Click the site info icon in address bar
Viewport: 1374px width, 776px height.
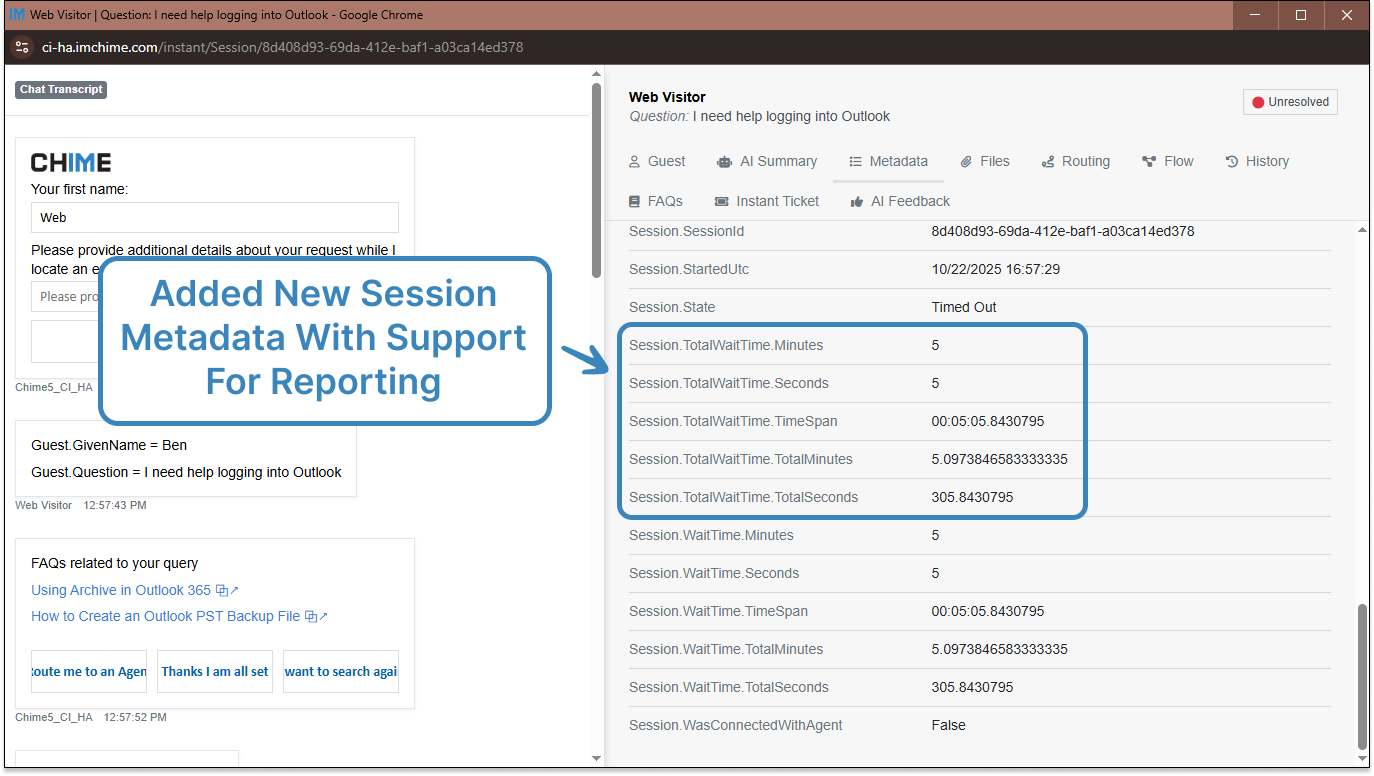22,47
